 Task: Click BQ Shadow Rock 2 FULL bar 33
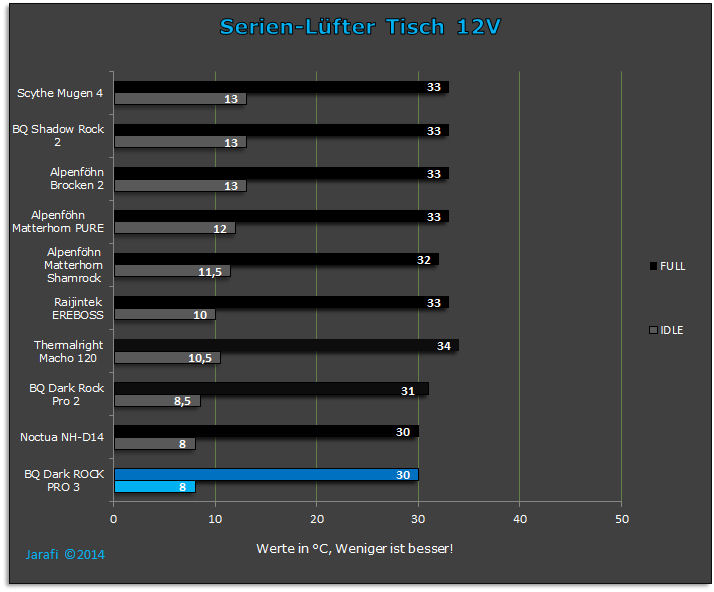281,130
